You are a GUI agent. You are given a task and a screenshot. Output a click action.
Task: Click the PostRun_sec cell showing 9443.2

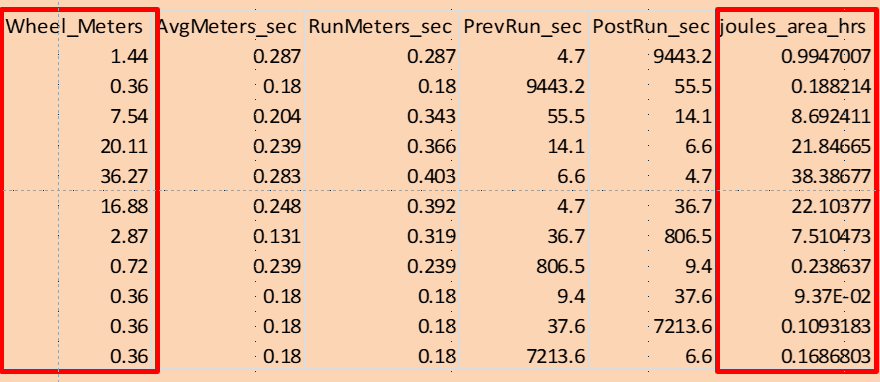(651, 55)
